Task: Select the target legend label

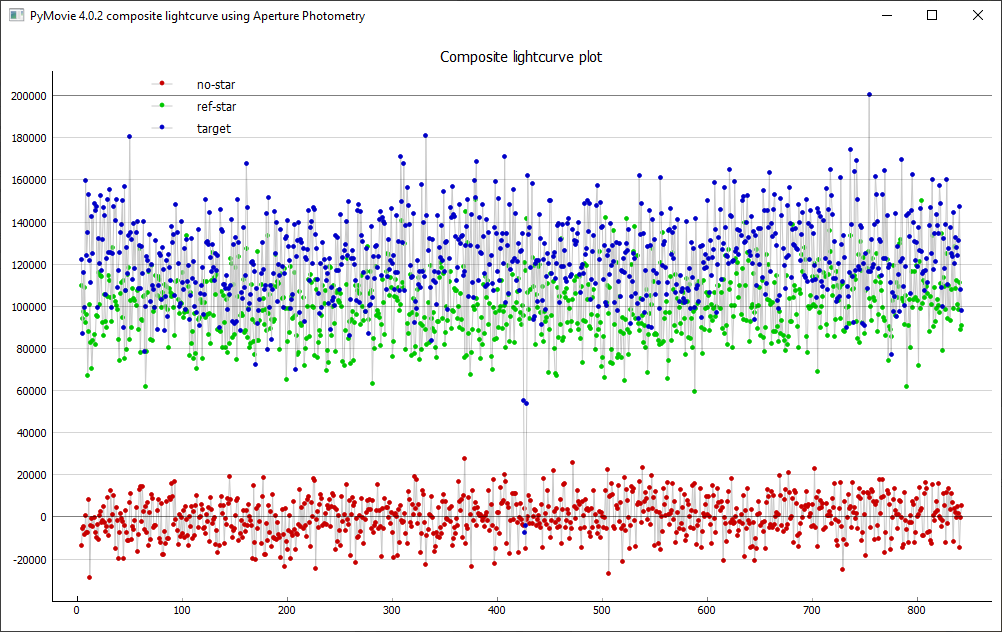Action: 214,128
